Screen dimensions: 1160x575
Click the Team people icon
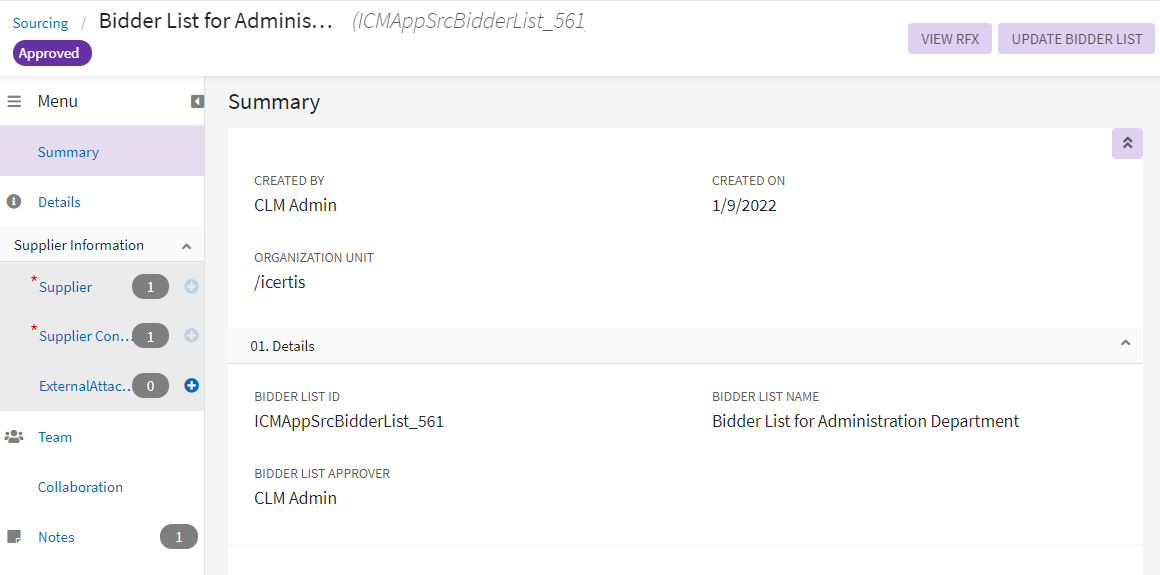point(14,437)
